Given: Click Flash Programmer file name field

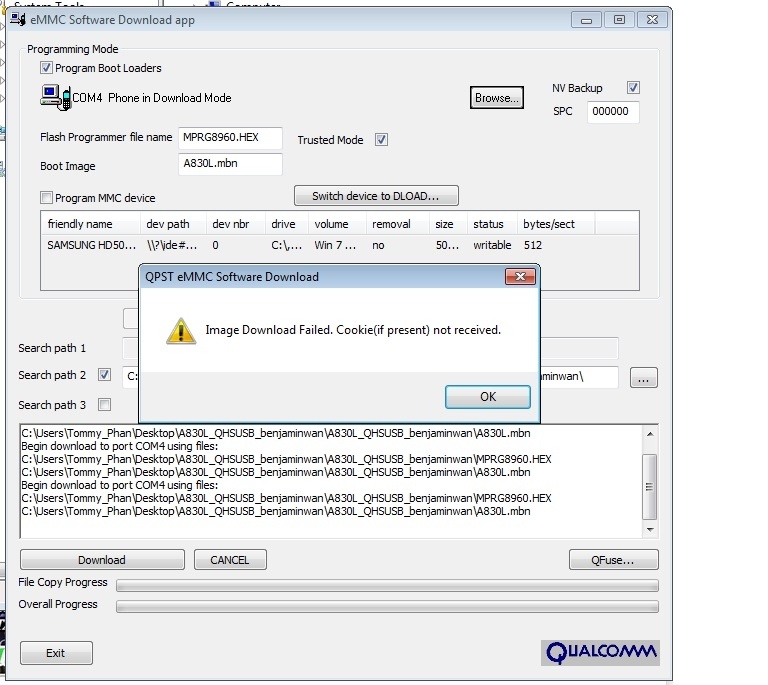Looking at the screenshot, I should click(x=230, y=138).
